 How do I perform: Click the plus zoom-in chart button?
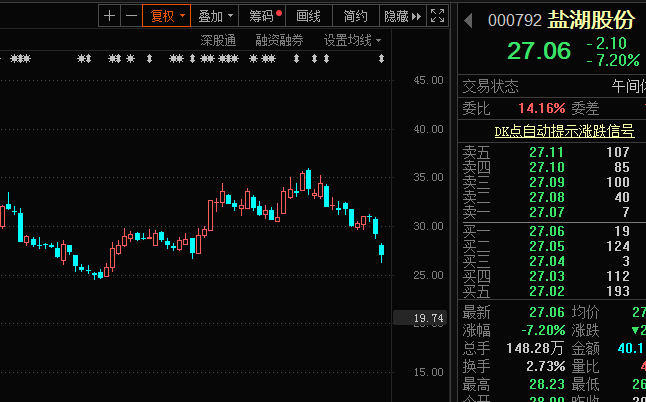coord(109,16)
